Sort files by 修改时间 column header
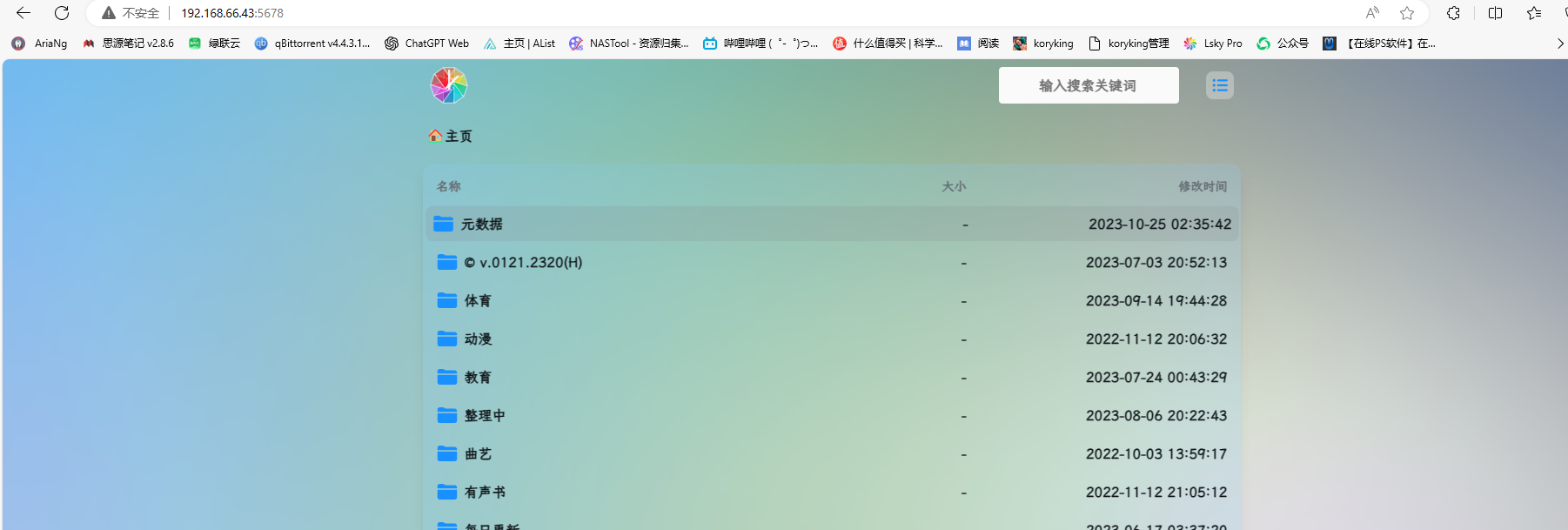Screen dimensions: 1568x530 click(1202, 186)
